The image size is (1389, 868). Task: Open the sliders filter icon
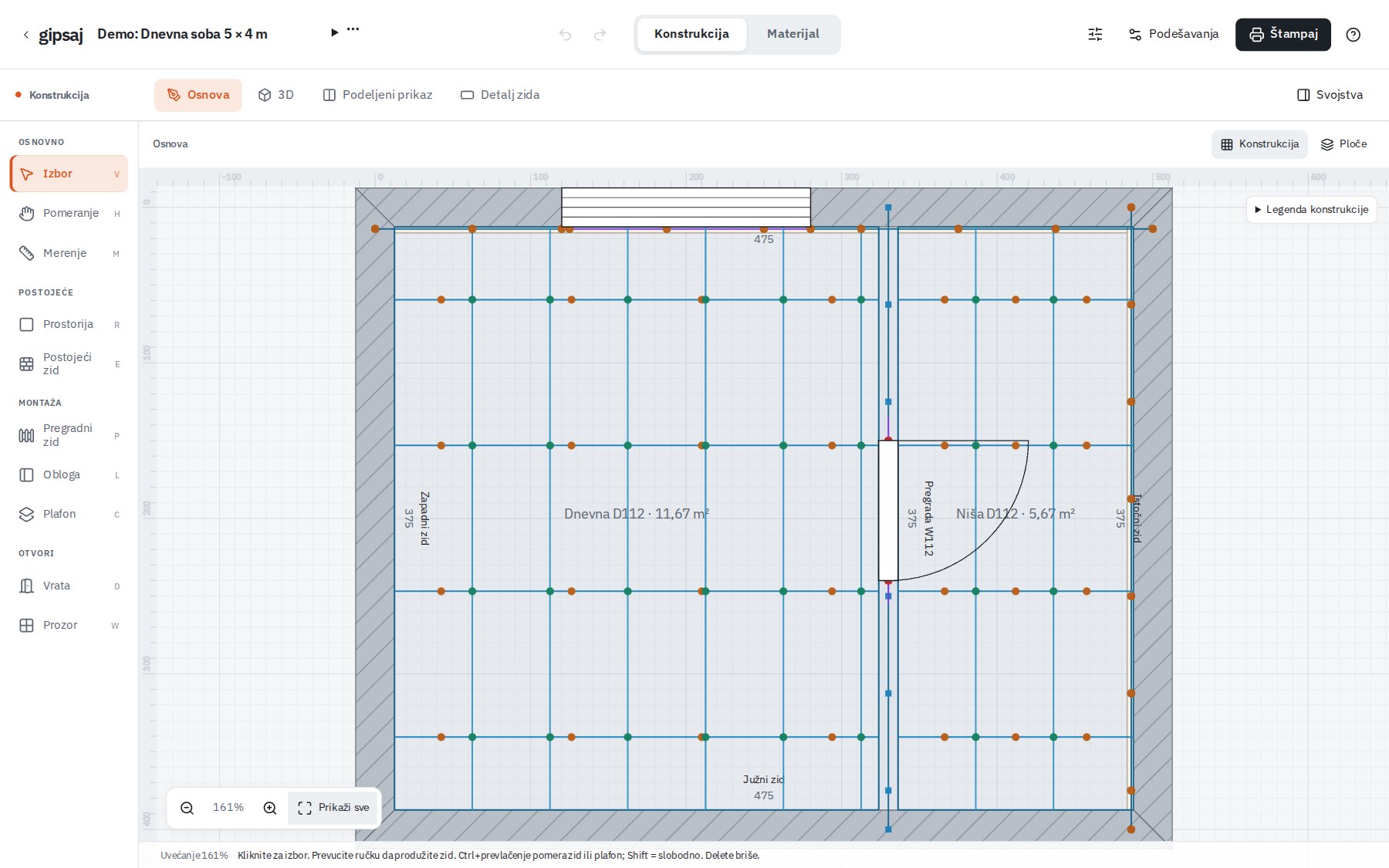[x=1095, y=35]
